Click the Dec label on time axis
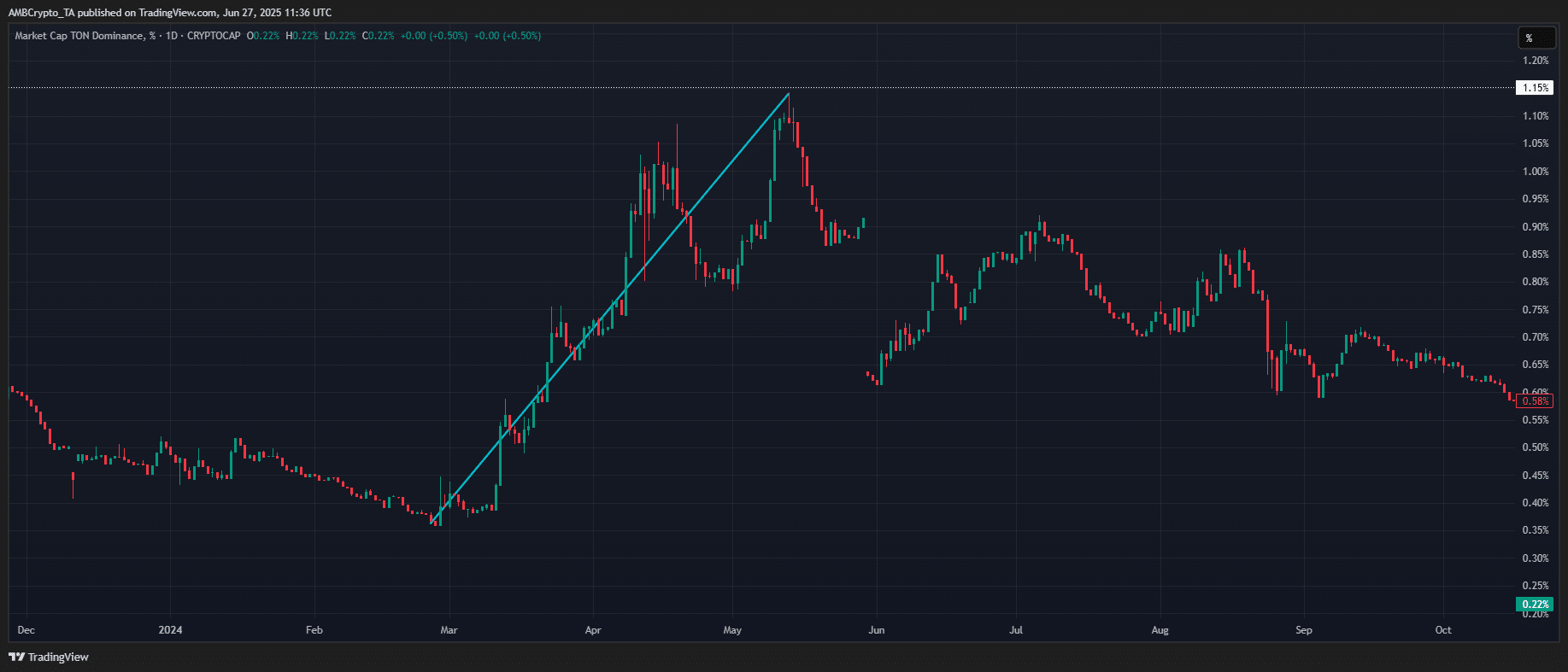Image resolution: width=1568 pixels, height=672 pixels. click(x=26, y=630)
